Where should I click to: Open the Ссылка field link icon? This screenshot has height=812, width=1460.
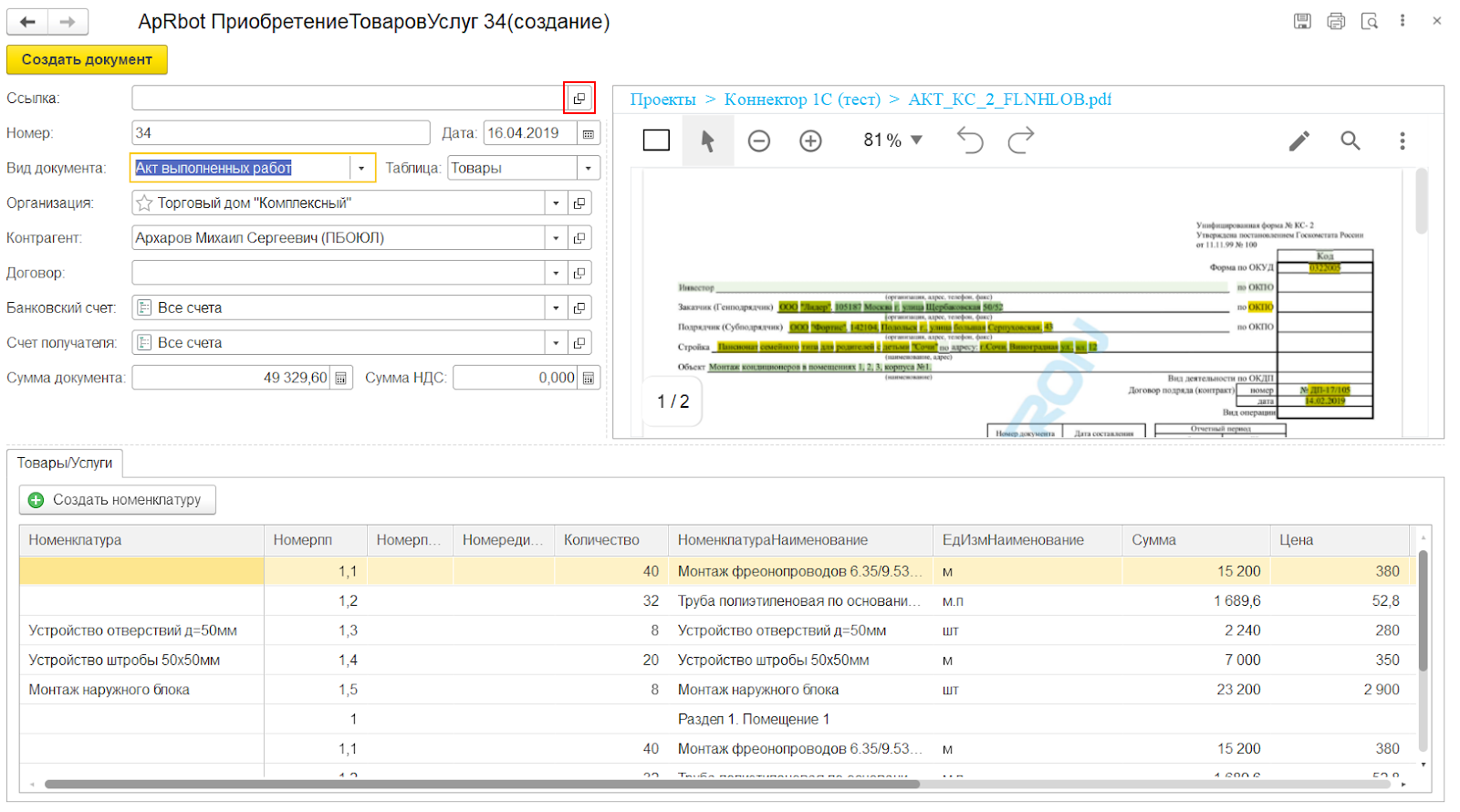(x=579, y=98)
